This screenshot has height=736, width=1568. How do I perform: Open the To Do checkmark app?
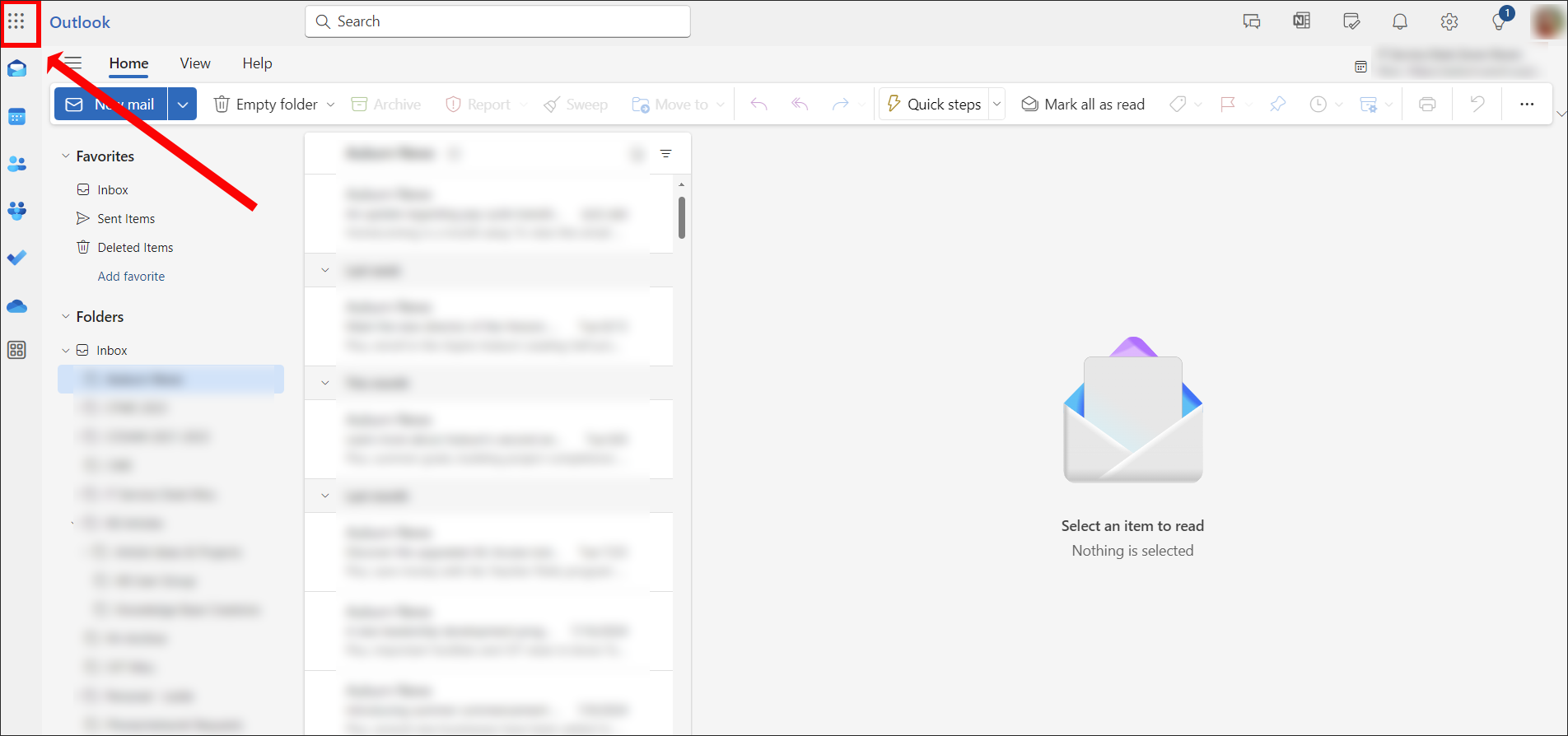(16, 258)
